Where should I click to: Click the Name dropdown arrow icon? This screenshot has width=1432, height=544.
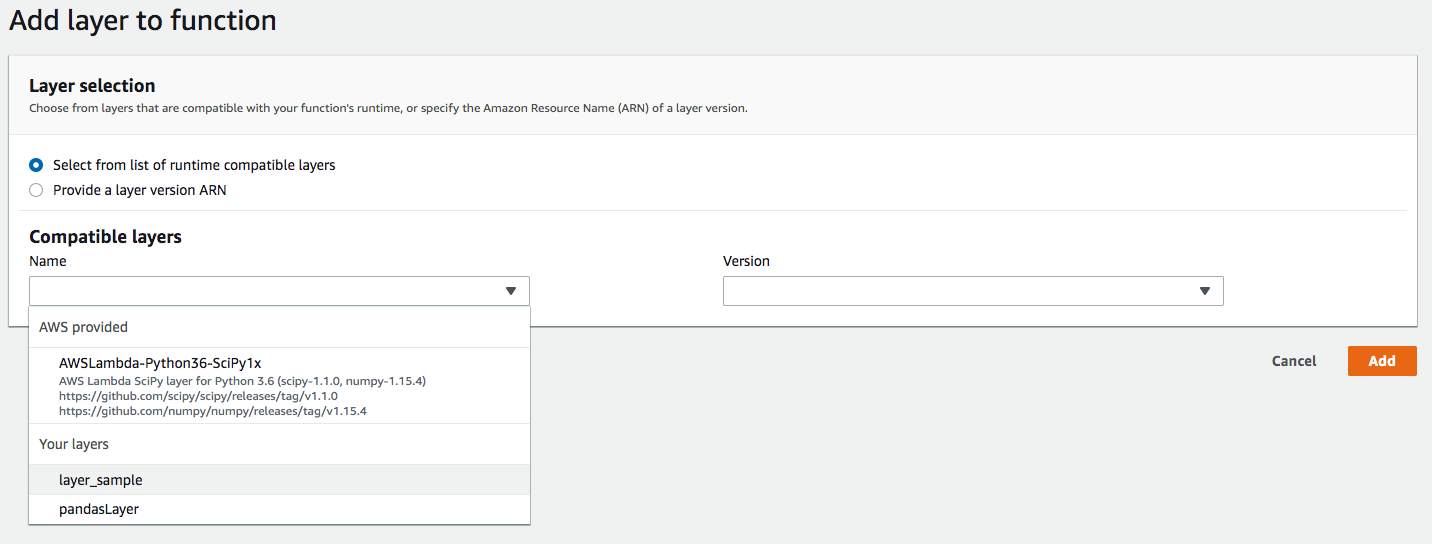coord(511,291)
